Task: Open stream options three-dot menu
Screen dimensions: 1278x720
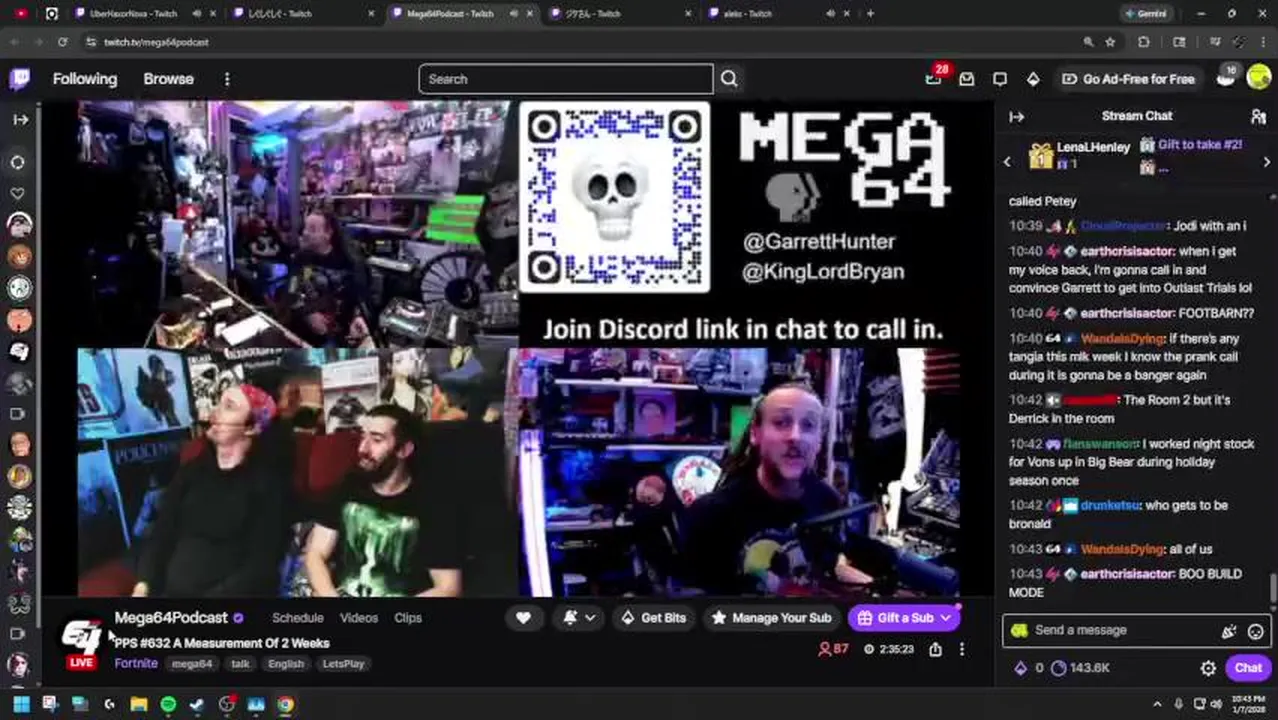Action: tap(962, 649)
